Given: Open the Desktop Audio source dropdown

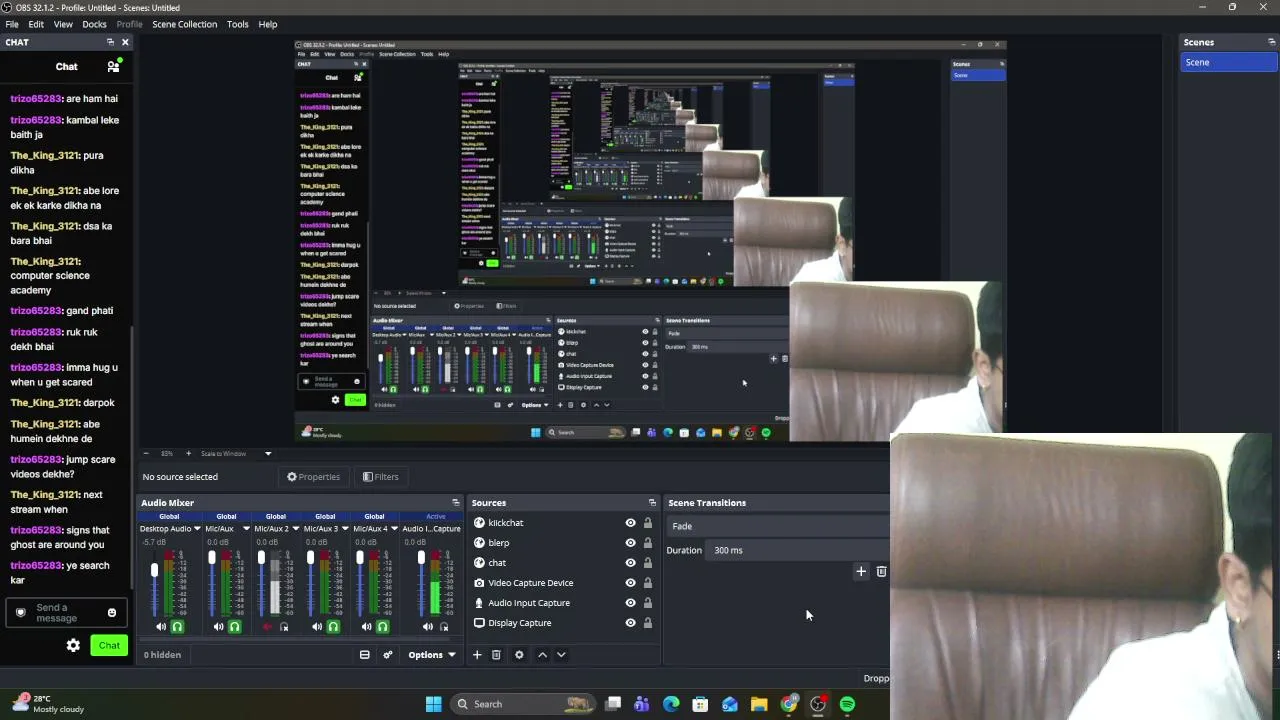Looking at the screenshot, I should point(197,529).
